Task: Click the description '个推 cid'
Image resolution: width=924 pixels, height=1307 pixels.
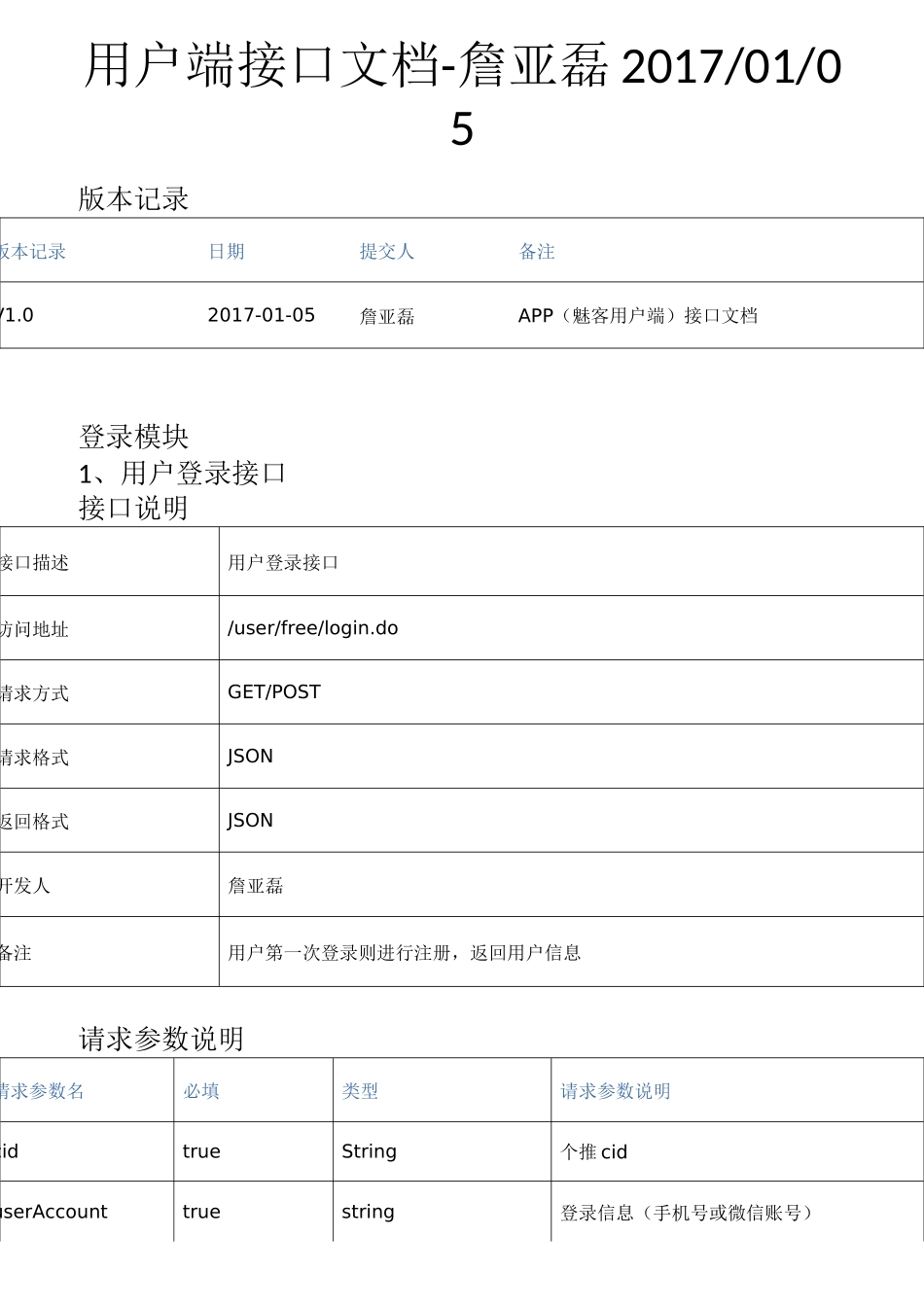Action: tap(594, 1152)
